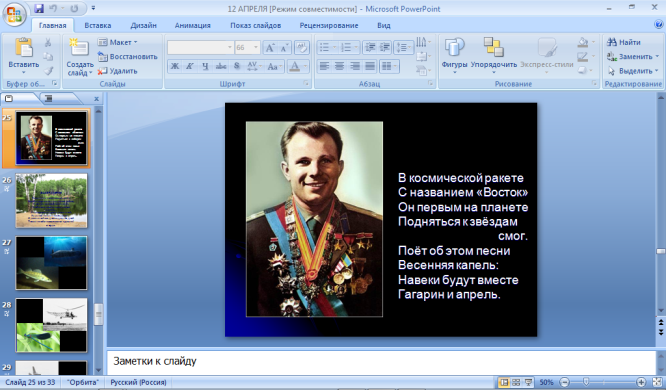Open the font size dropdown

pos(256,47)
